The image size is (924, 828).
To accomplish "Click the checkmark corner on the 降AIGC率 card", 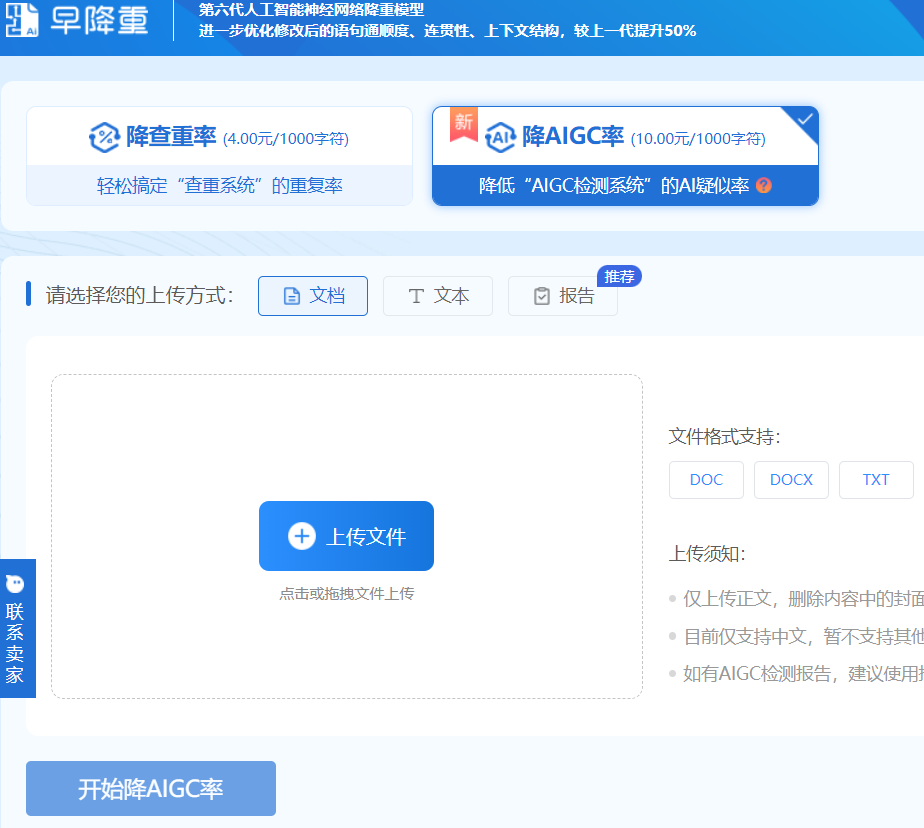I will coord(804,120).
